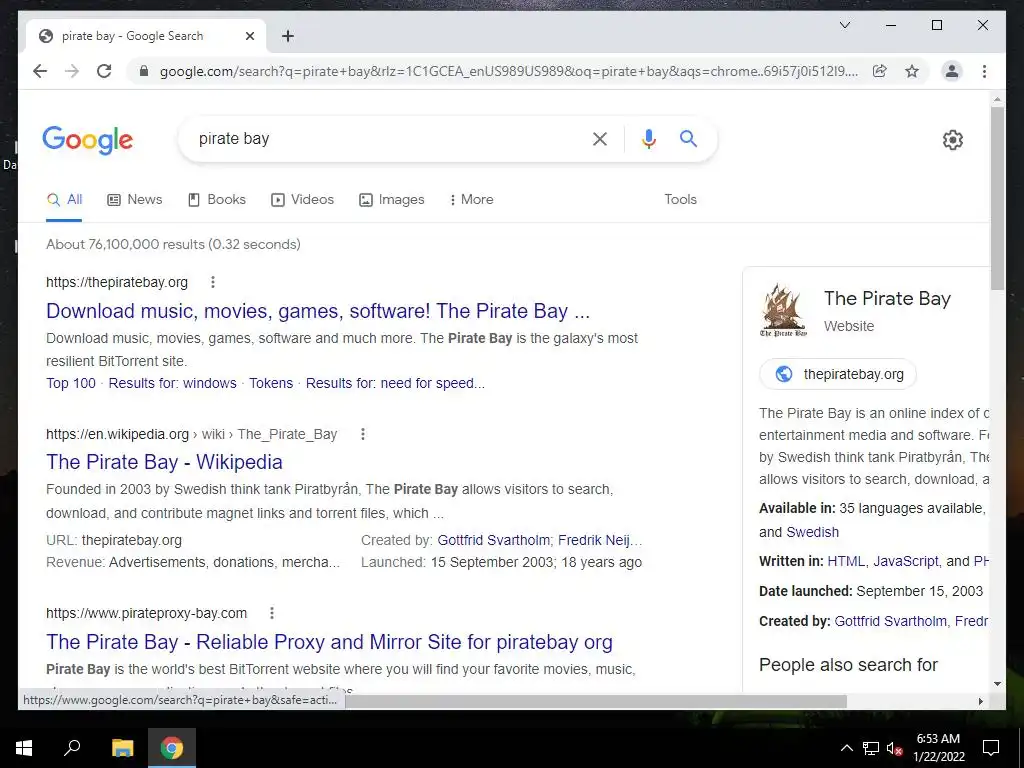
Task: Clear the search query with the X
Action: pyautogui.click(x=600, y=138)
